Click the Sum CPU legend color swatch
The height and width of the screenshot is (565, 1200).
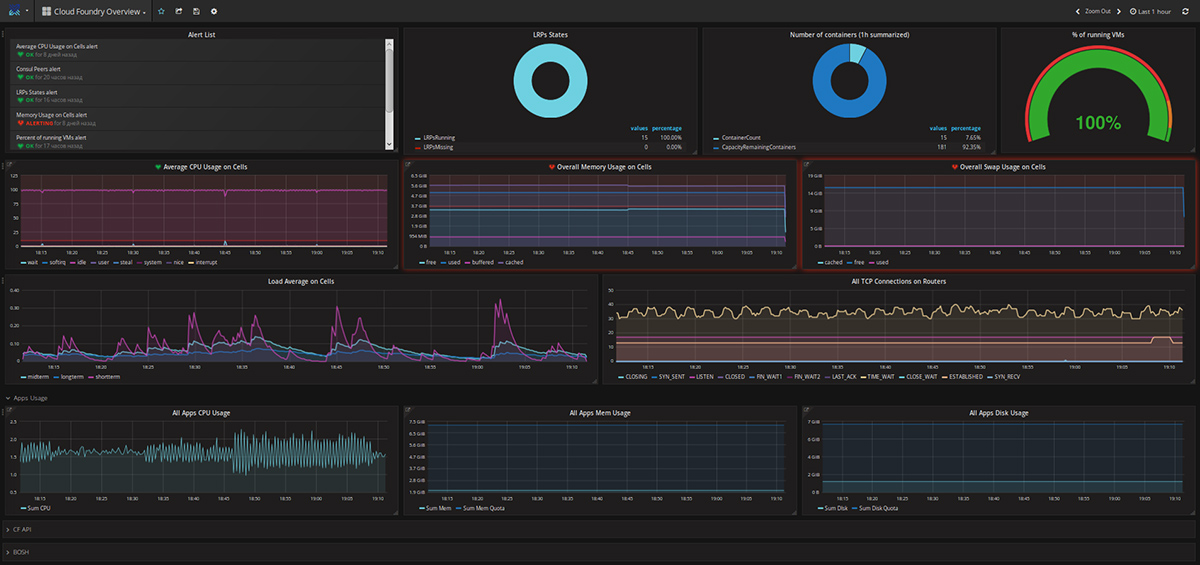pyautogui.click(x=23, y=508)
